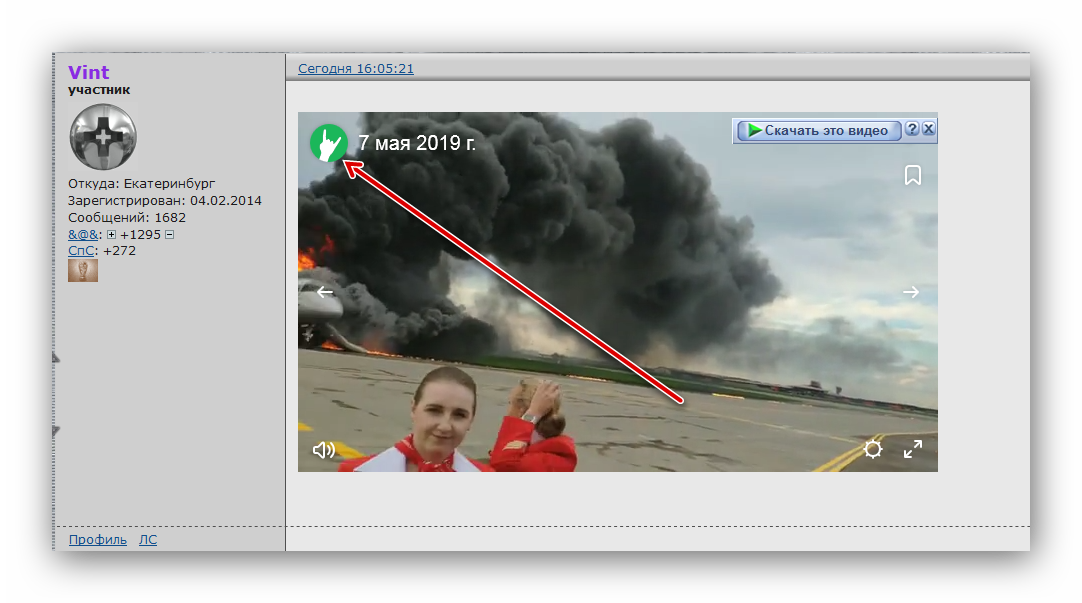Click the green hand channel icon
The image size is (1082, 603).
point(327,143)
